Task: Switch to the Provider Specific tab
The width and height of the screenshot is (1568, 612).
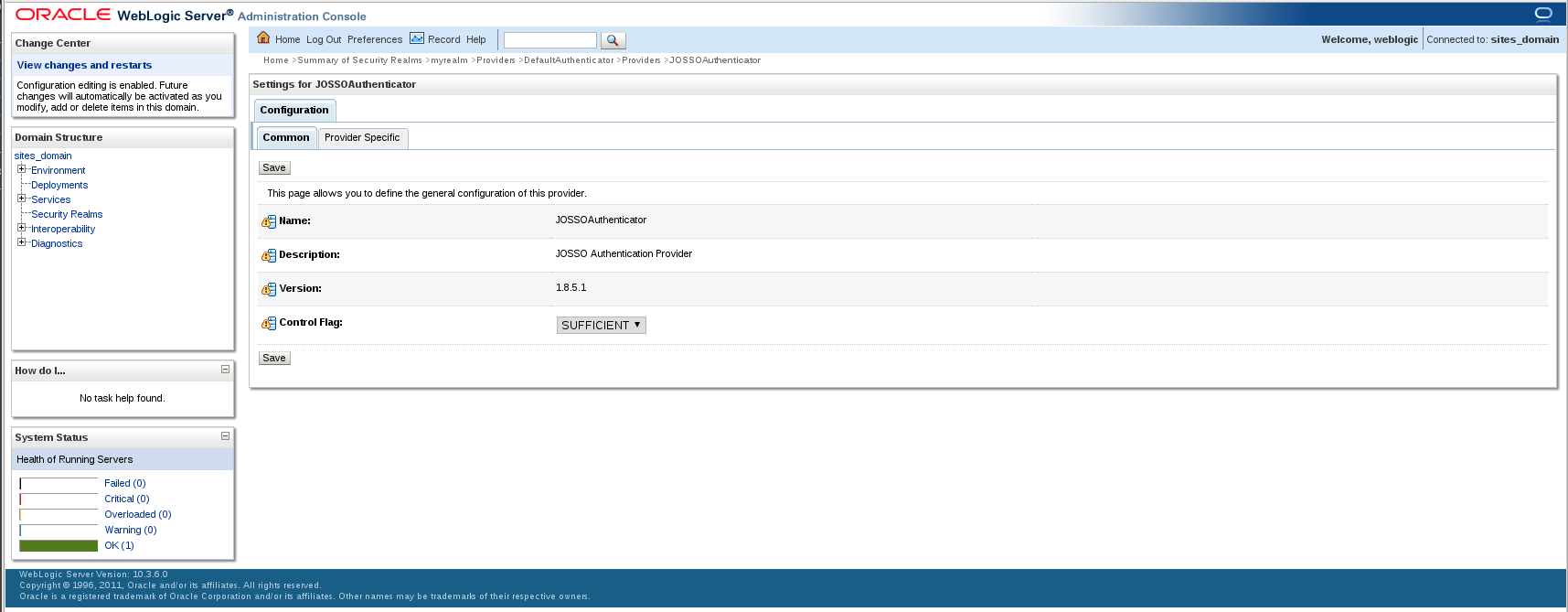Action: click(362, 137)
